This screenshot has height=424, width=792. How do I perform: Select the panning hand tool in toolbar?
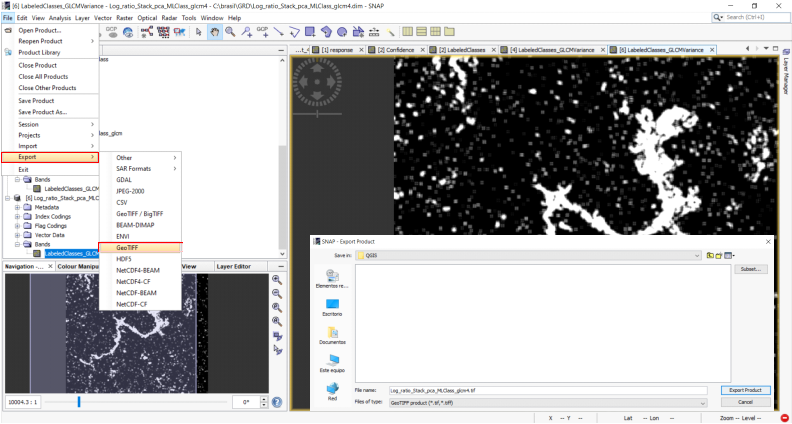pos(214,32)
